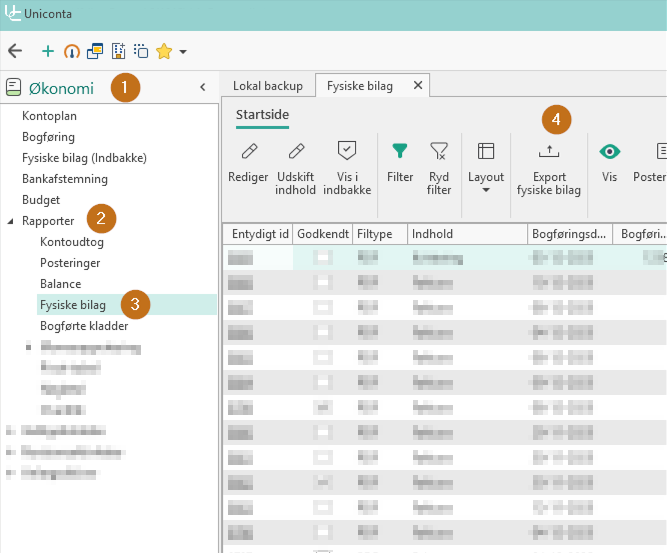The width and height of the screenshot is (667, 553).
Task: Click Udskift indhold ribbon button
Action: pyautogui.click(x=296, y=168)
